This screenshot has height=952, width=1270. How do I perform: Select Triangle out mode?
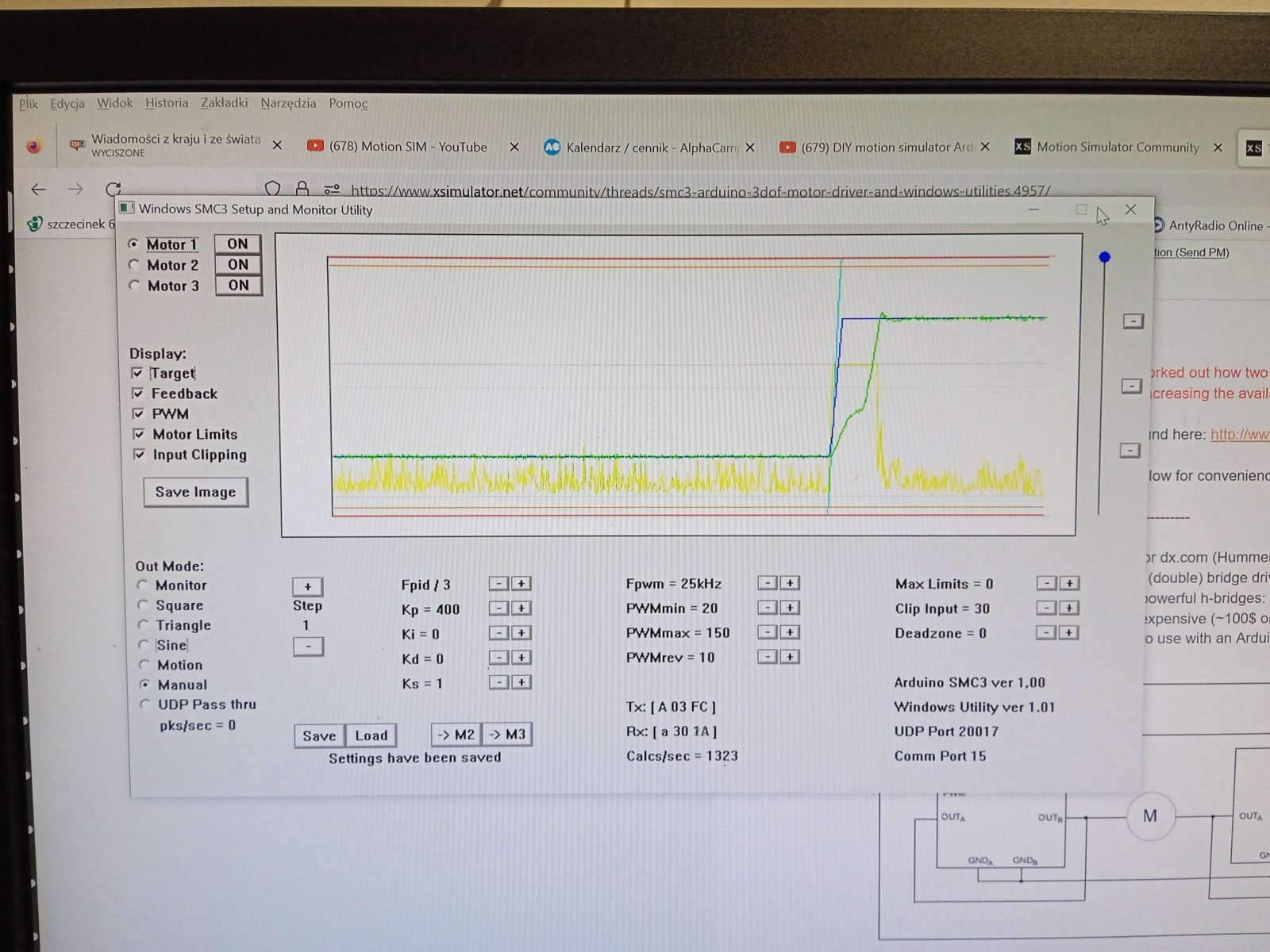tap(143, 624)
